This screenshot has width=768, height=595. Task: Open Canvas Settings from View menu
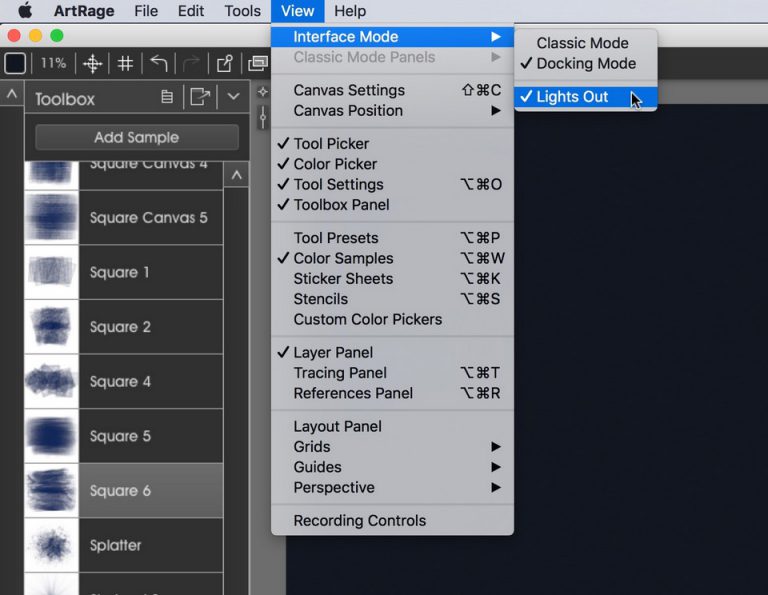(x=392, y=90)
